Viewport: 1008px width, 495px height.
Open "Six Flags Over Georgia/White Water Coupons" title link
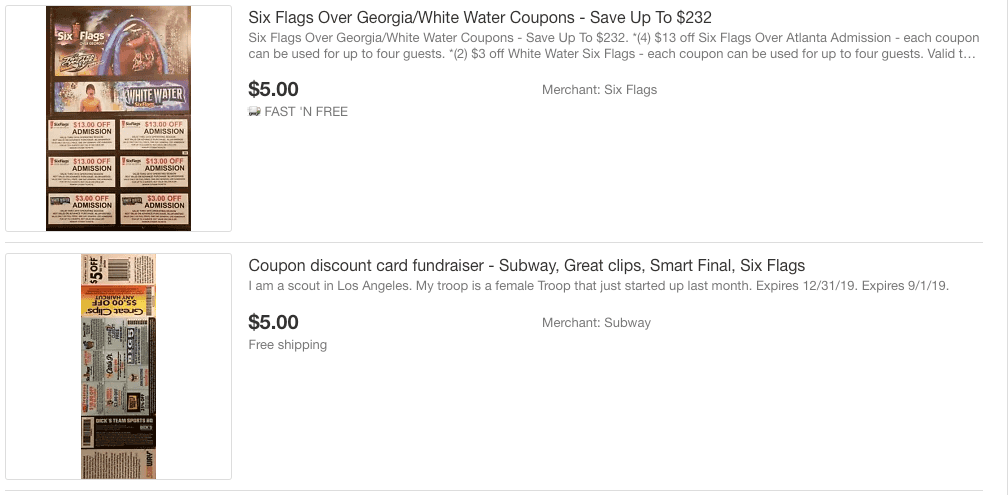pyautogui.click(x=480, y=18)
